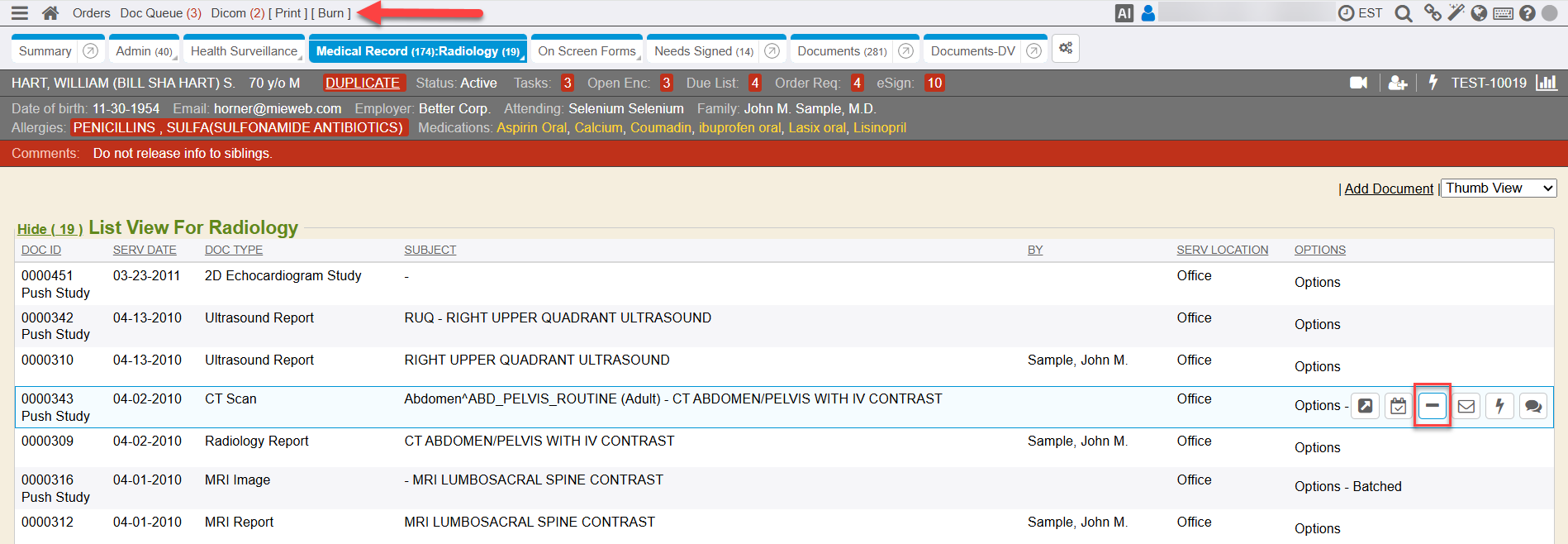Expand the Admin tab dropdown corner
This screenshot has height=544, width=1568.
coord(177,58)
